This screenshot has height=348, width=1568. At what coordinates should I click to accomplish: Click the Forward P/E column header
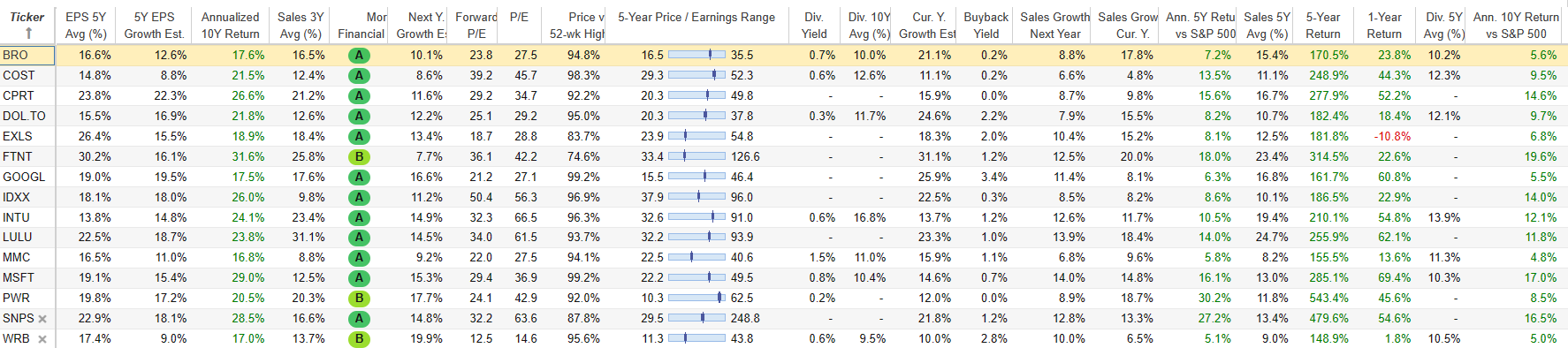point(476,25)
